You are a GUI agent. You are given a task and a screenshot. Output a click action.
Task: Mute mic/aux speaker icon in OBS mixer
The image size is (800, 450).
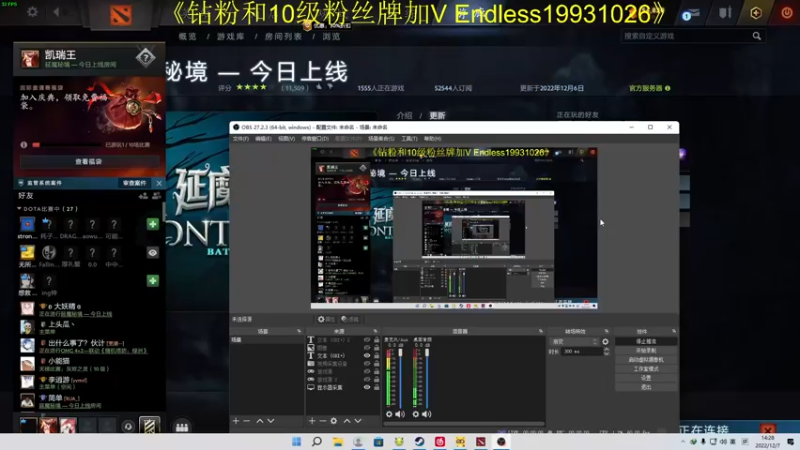click(400, 414)
